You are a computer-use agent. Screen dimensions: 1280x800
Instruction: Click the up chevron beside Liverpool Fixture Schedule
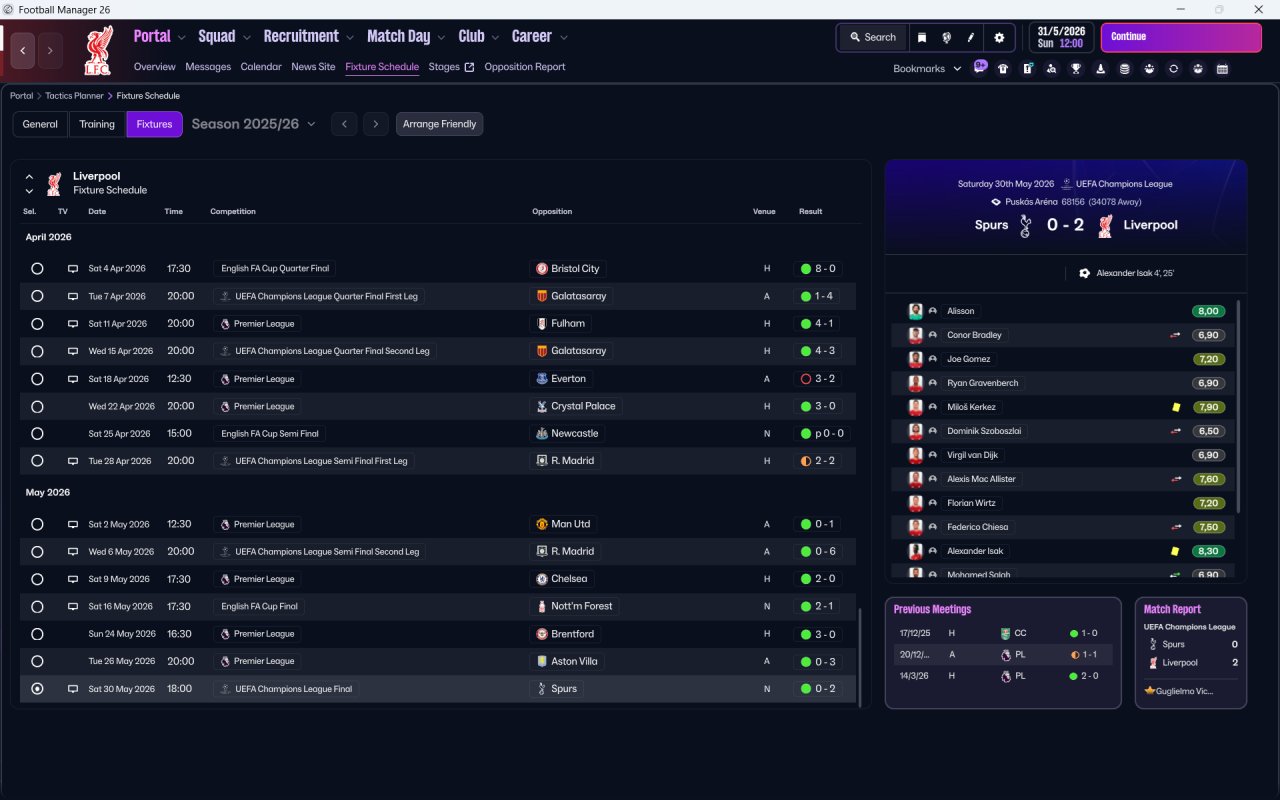[x=29, y=177]
